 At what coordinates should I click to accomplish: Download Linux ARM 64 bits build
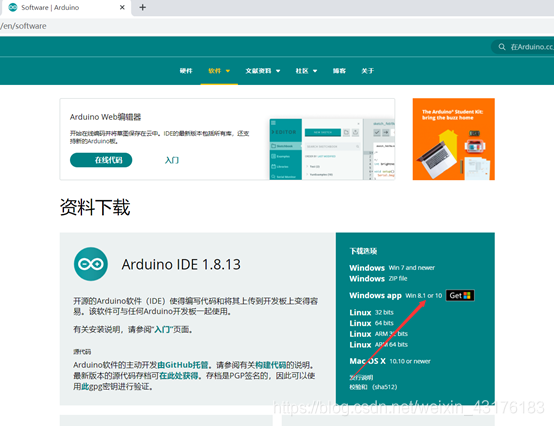(x=378, y=344)
